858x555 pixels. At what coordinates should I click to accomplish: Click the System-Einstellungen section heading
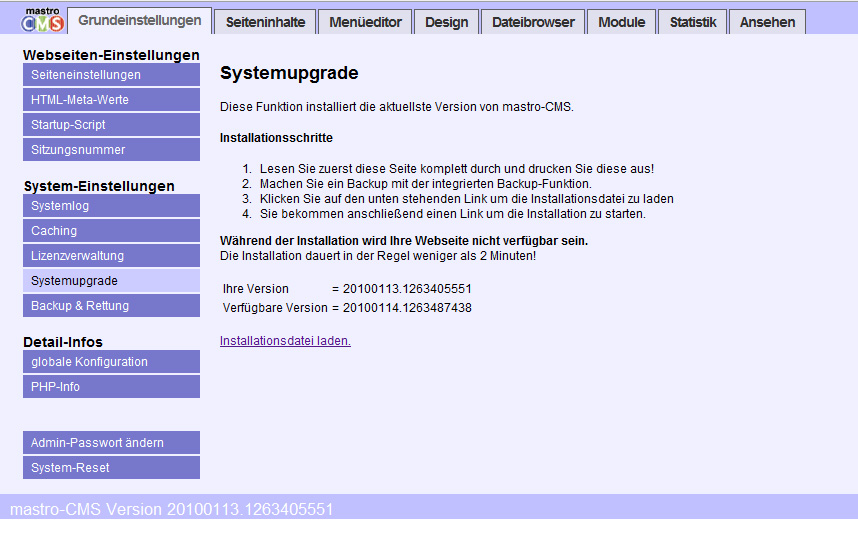click(99, 186)
